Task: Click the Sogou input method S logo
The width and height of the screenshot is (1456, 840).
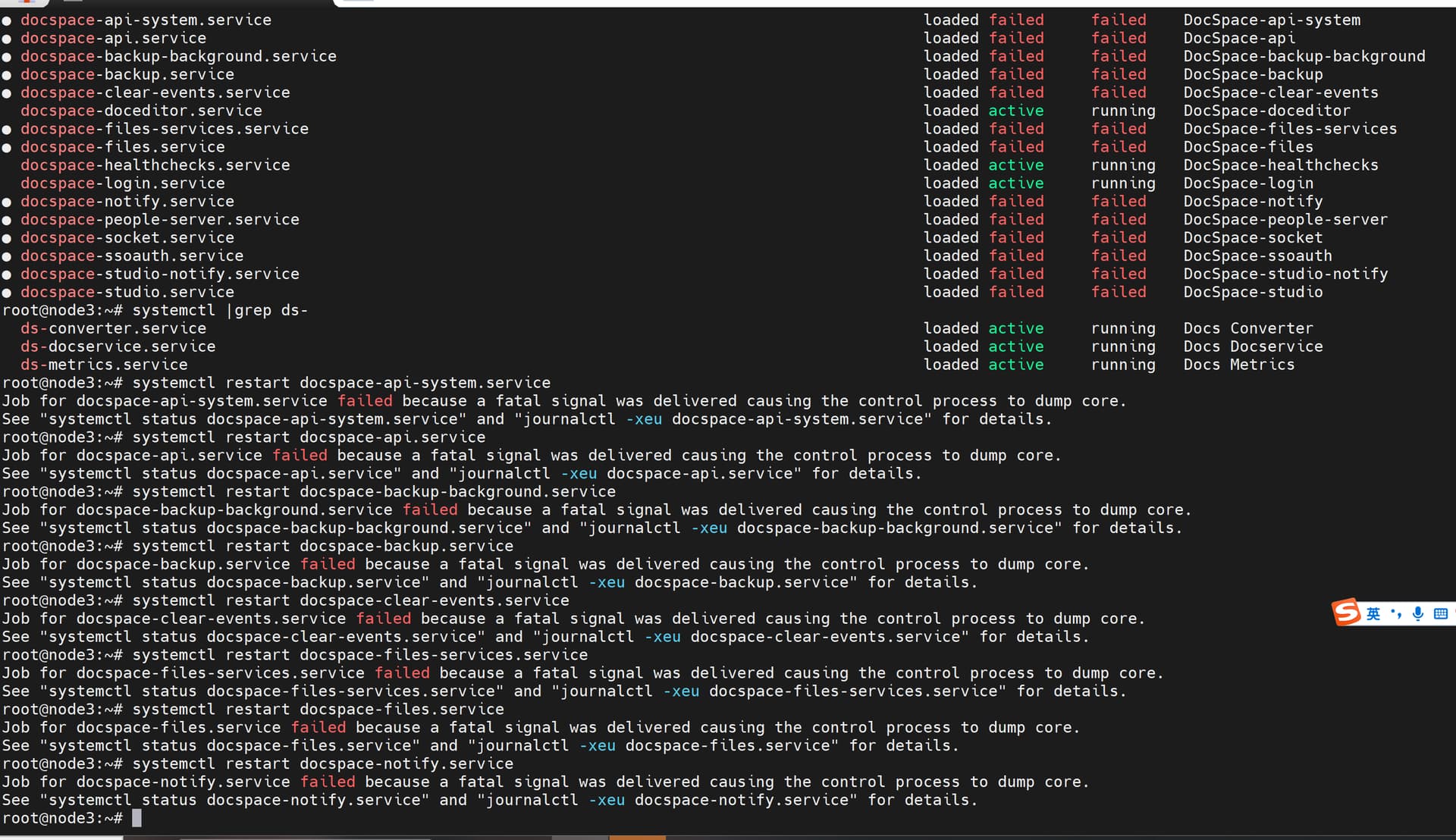Action: [1348, 613]
